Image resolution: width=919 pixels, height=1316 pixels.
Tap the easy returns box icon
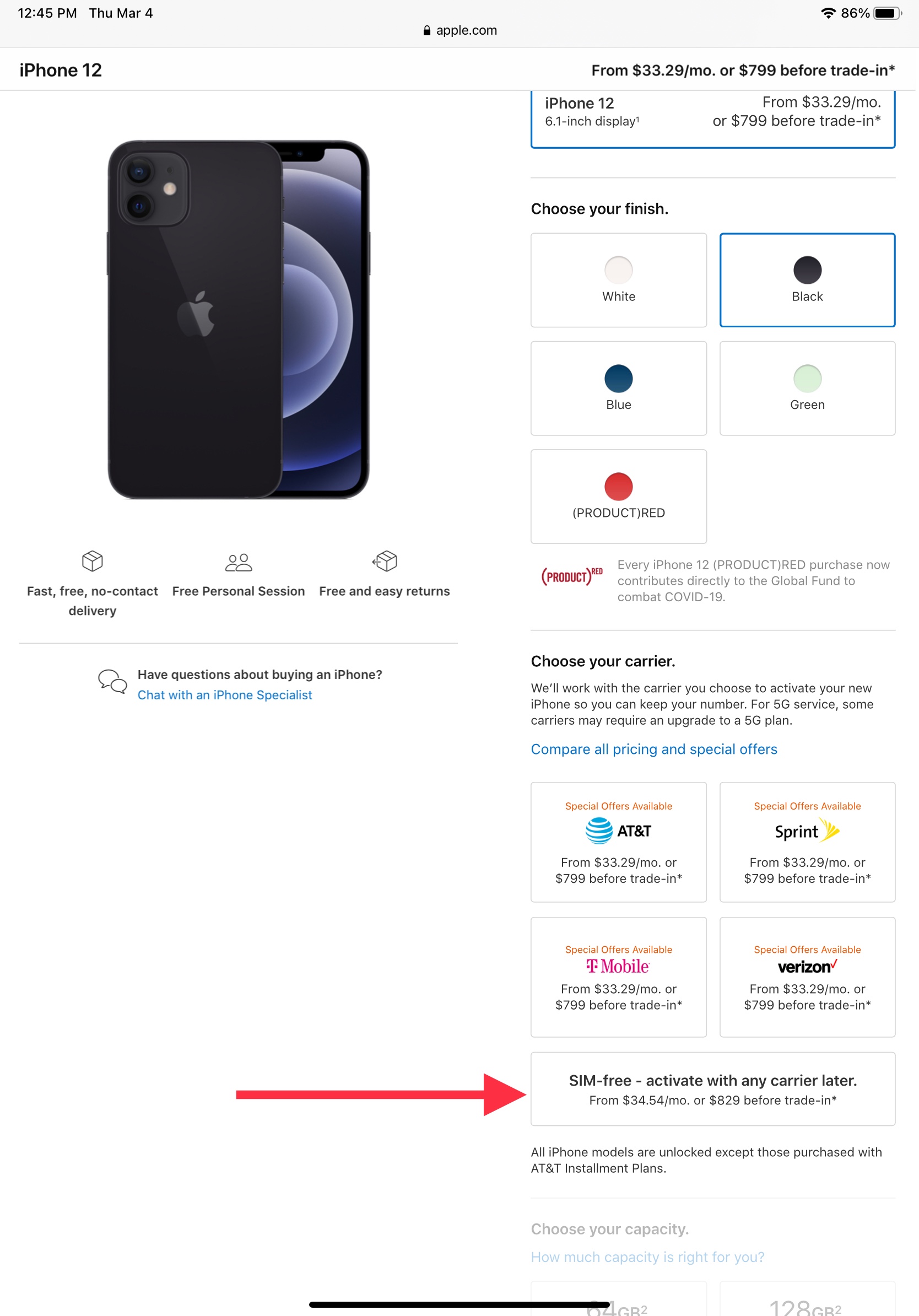coord(385,561)
